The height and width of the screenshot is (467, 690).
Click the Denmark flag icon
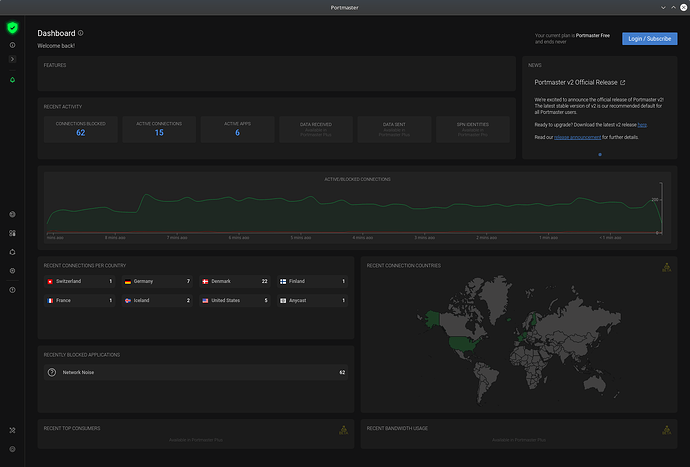205,282
